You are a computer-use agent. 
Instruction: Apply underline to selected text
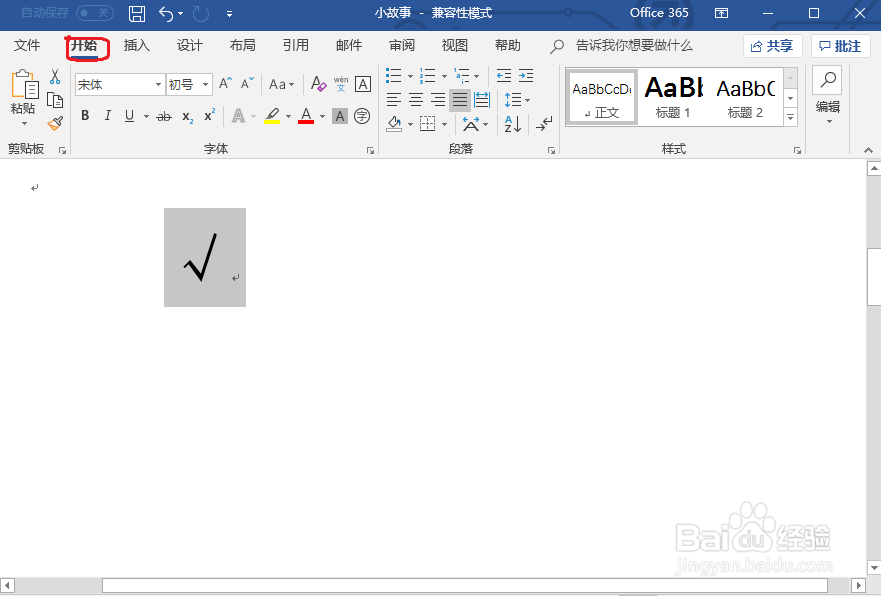128,115
